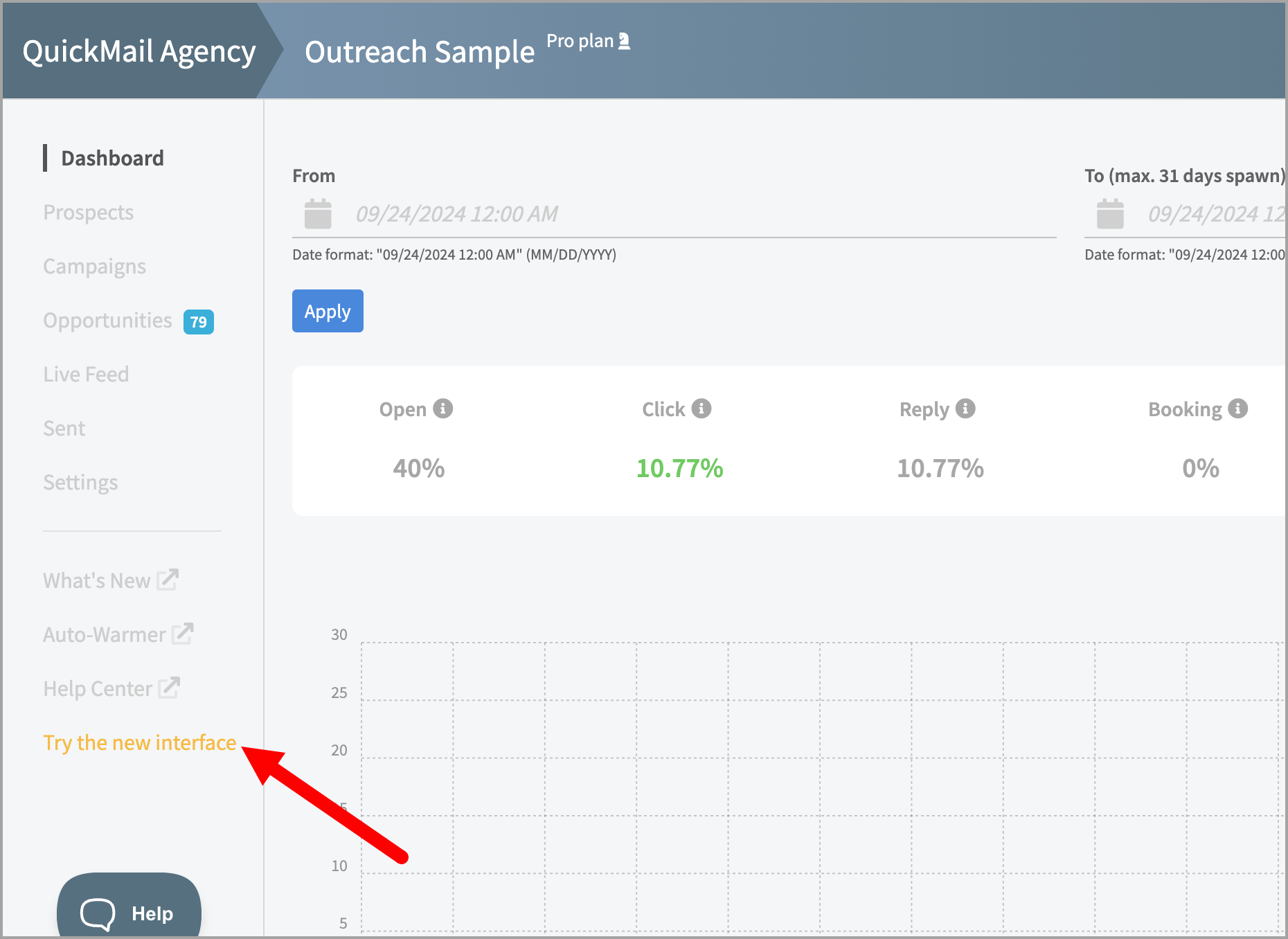Image resolution: width=1288 pixels, height=939 pixels.
Task: Click the 10.77% Reply rate value
Action: tap(940, 469)
